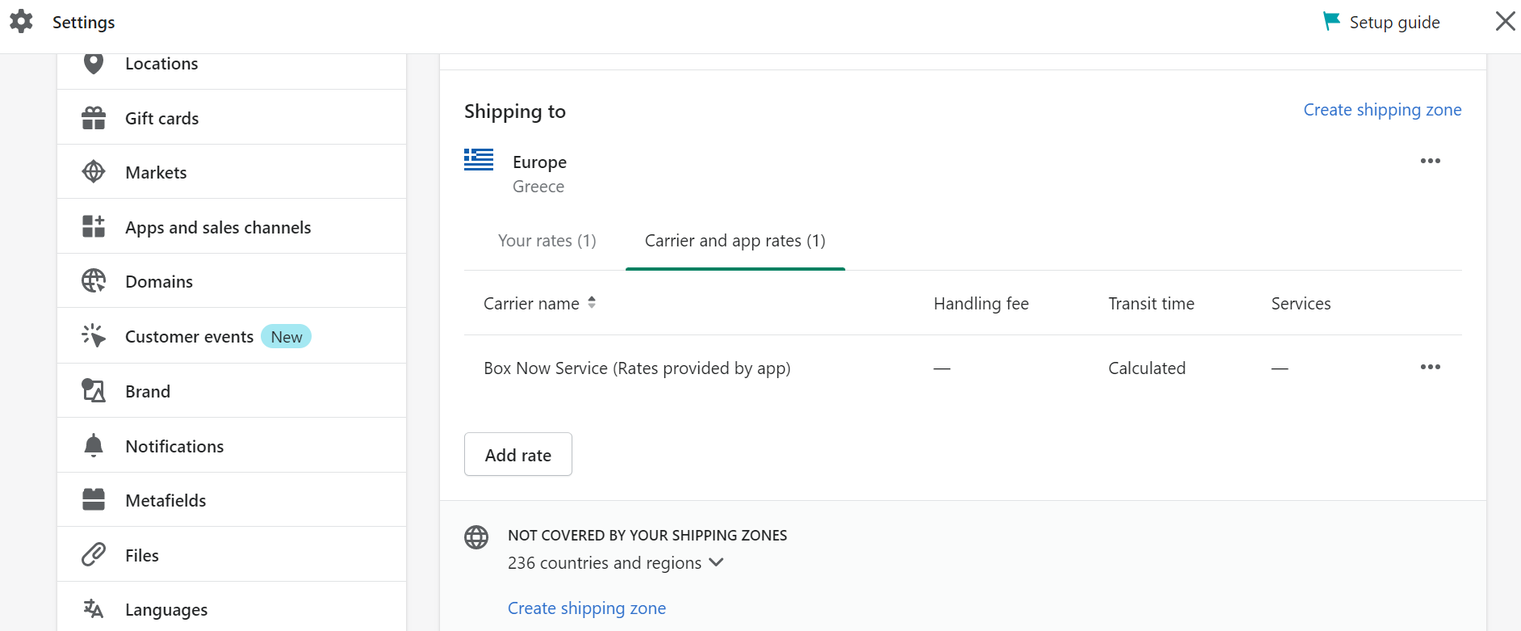Click the Files paperclip icon
Viewport: 1521px width, 631px height.
[93, 555]
